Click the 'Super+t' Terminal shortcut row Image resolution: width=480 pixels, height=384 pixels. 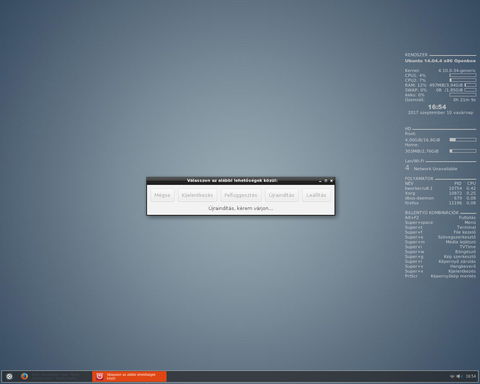point(440,227)
